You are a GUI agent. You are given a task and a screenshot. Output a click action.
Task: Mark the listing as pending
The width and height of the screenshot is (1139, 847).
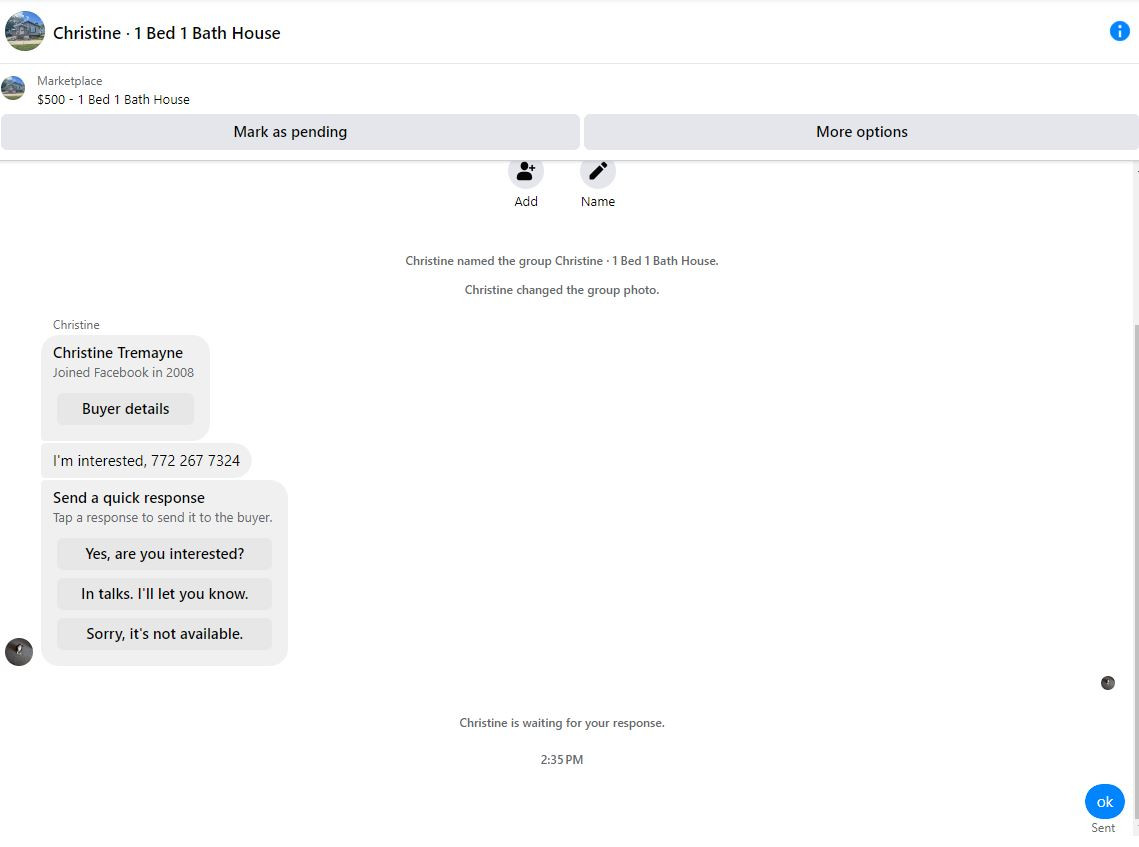click(x=290, y=132)
